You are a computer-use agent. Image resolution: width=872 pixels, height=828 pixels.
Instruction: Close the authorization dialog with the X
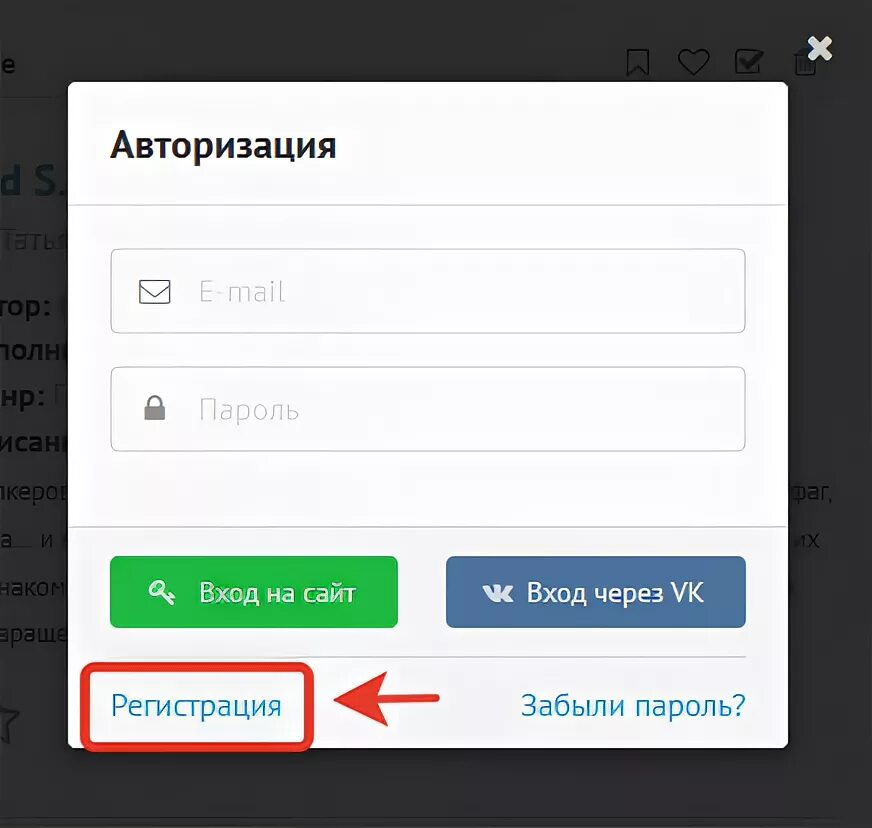tap(820, 48)
